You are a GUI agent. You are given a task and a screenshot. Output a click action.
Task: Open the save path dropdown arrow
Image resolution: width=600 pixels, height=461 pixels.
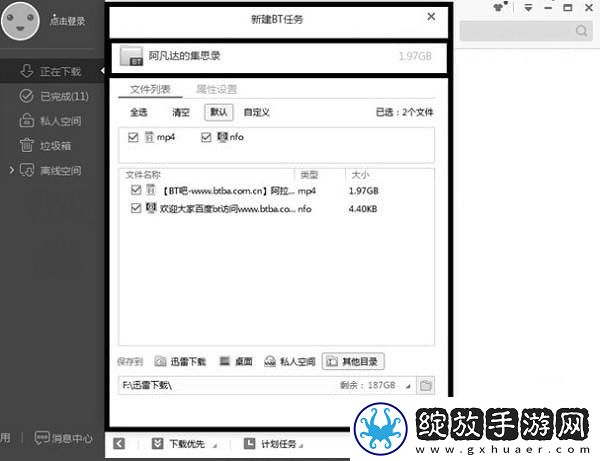pyautogui.click(x=408, y=386)
